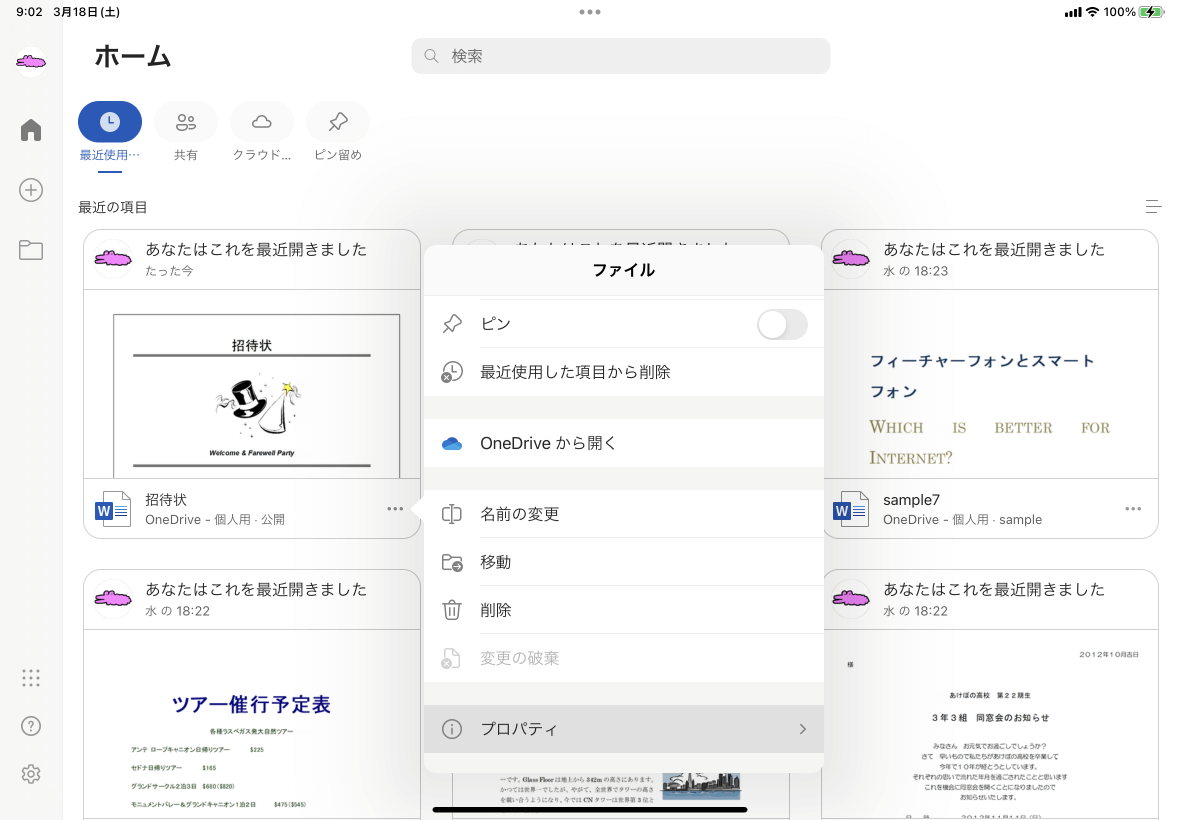The image size is (1180, 820).
Task: Click the 最近の項目 section heading
Action: (x=113, y=207)
